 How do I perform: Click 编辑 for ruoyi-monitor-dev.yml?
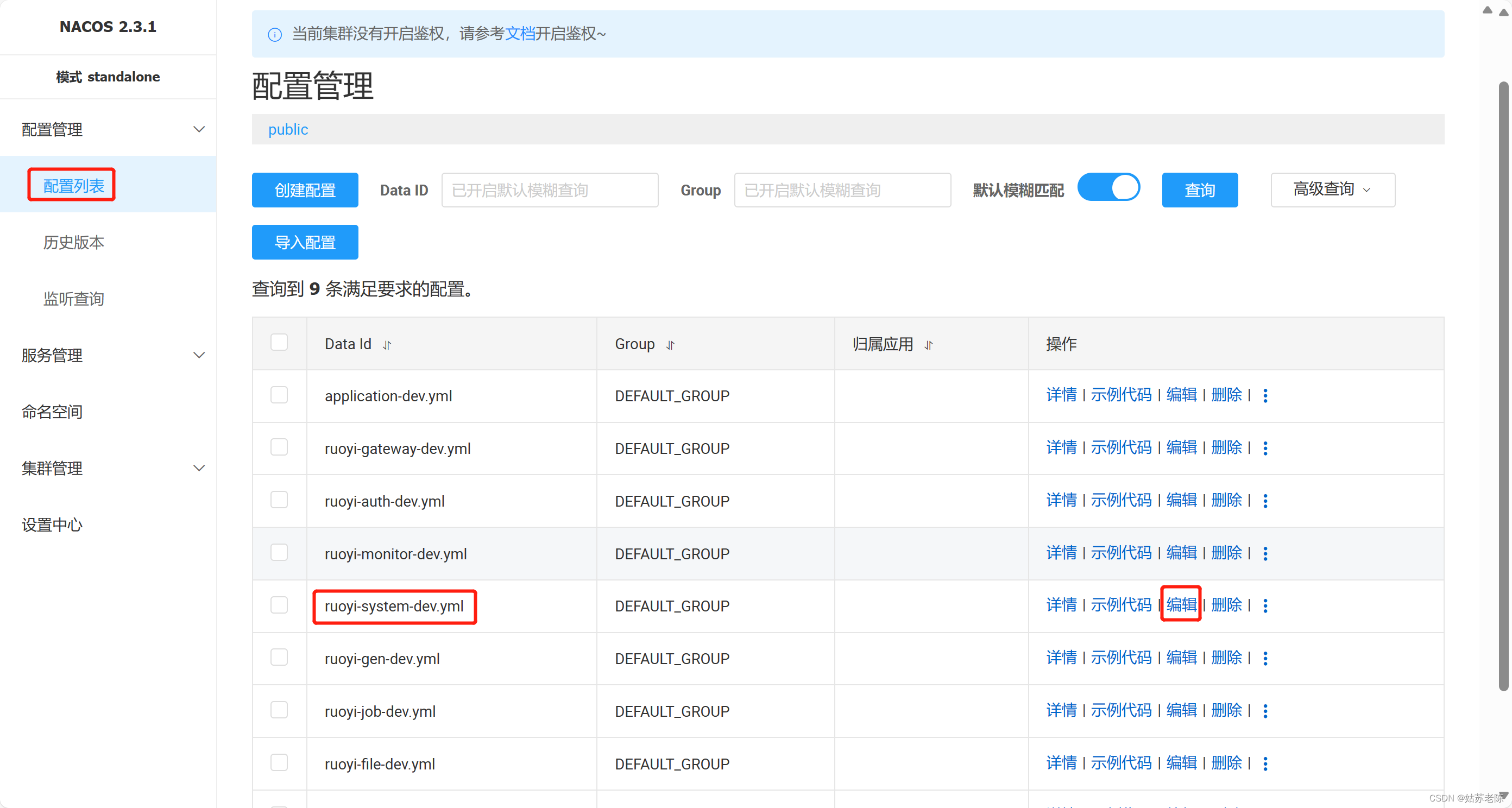pyautogui.click(x=1181, y=552)
